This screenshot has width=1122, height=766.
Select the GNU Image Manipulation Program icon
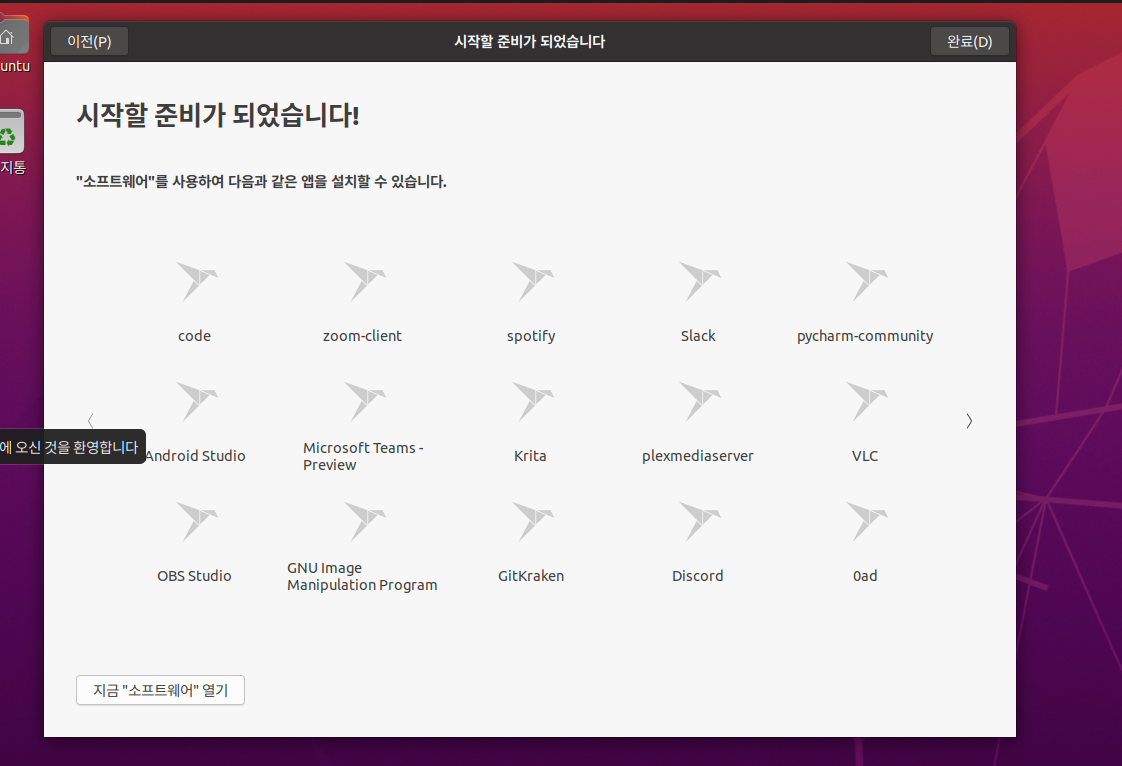tap(364, 520)
